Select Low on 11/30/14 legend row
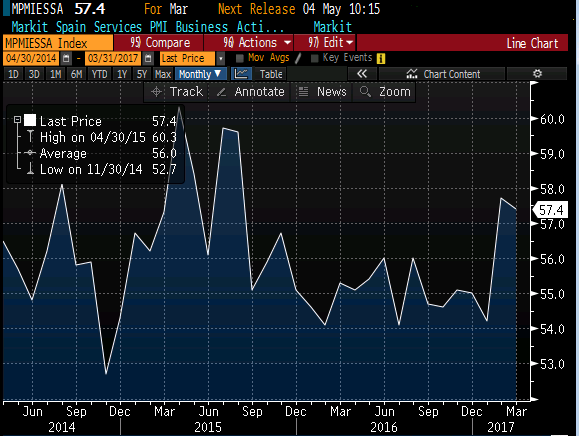579x436 pixels. coord(102,169)
